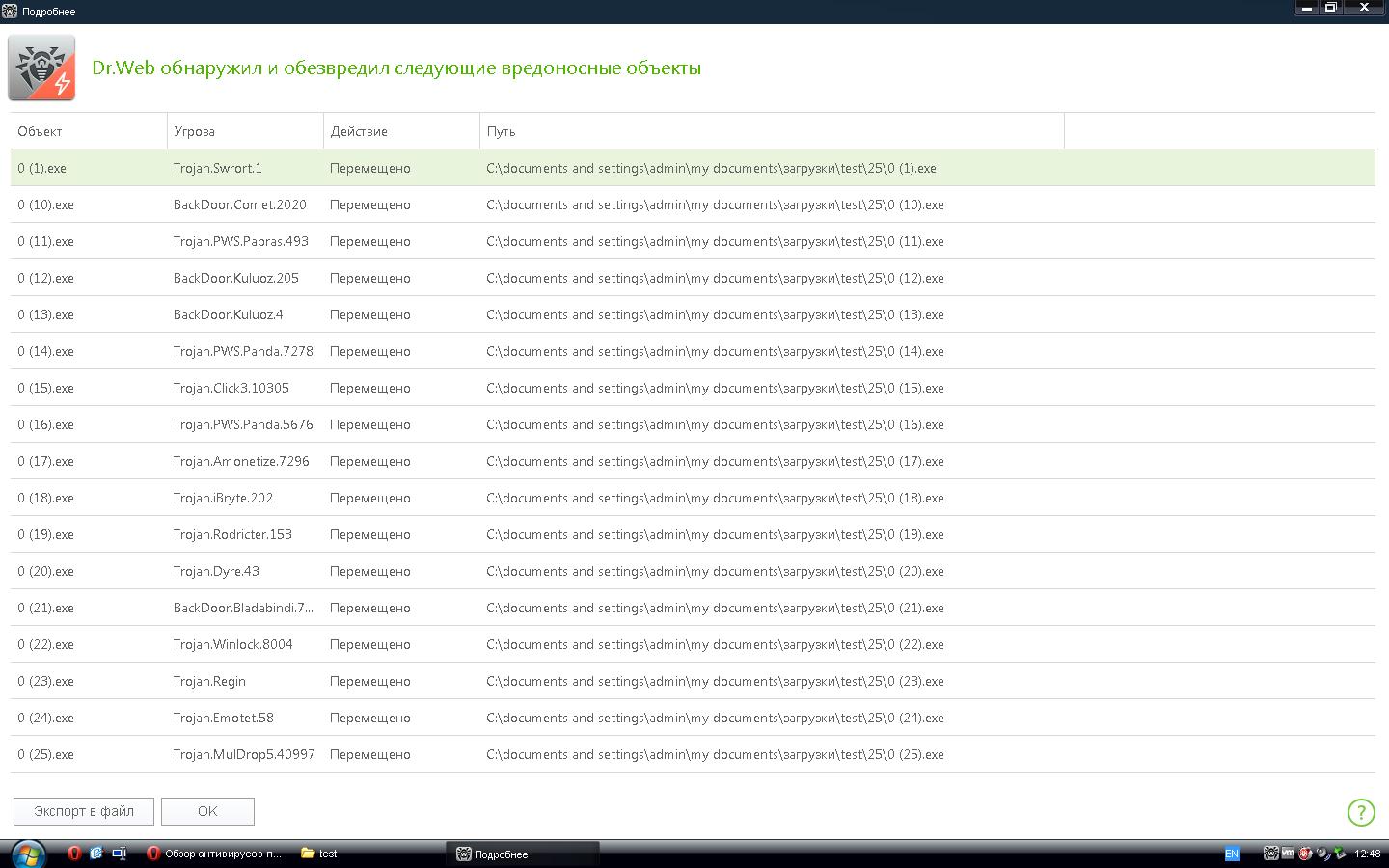Click the volume speaker tray icon
Screen dimensions: 1389x868
pos(1322,854)
